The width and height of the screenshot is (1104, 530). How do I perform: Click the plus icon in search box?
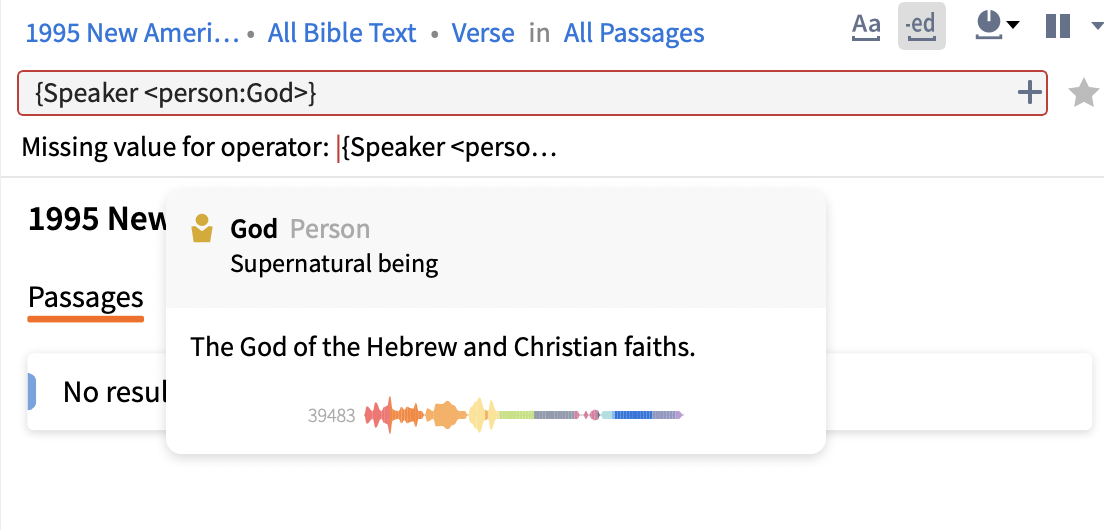(x=1028, y=93)
